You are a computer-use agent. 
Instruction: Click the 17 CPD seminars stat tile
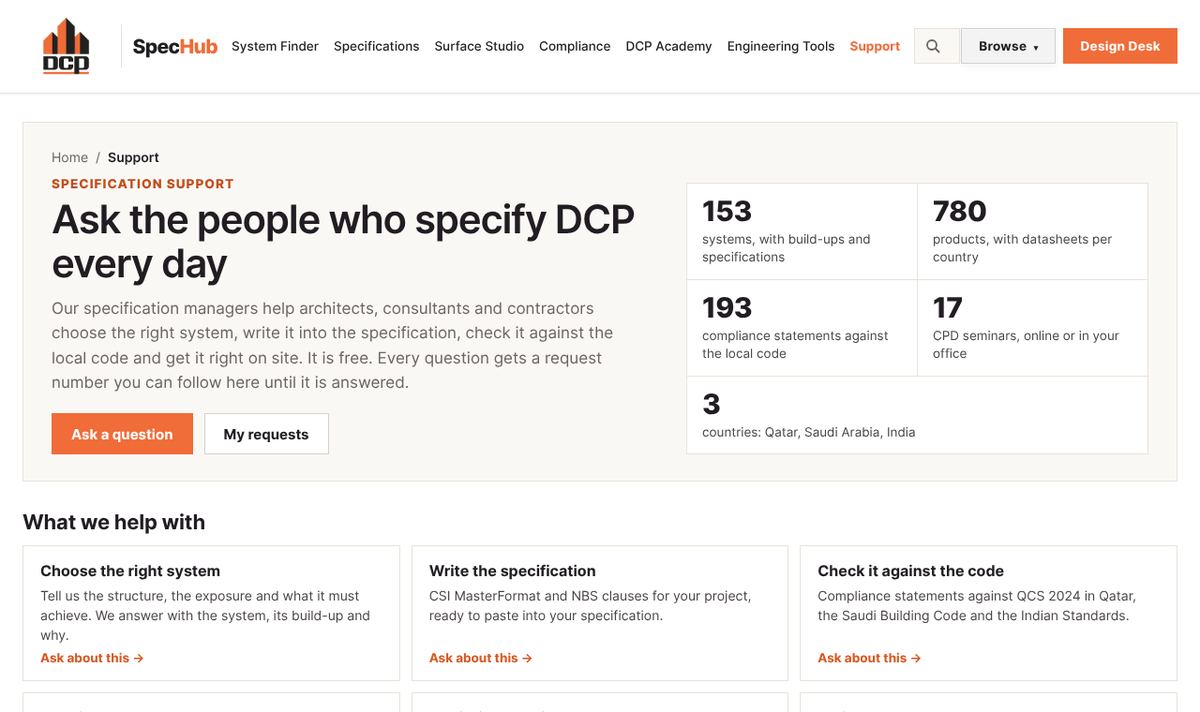click(x=1032, y=328)
